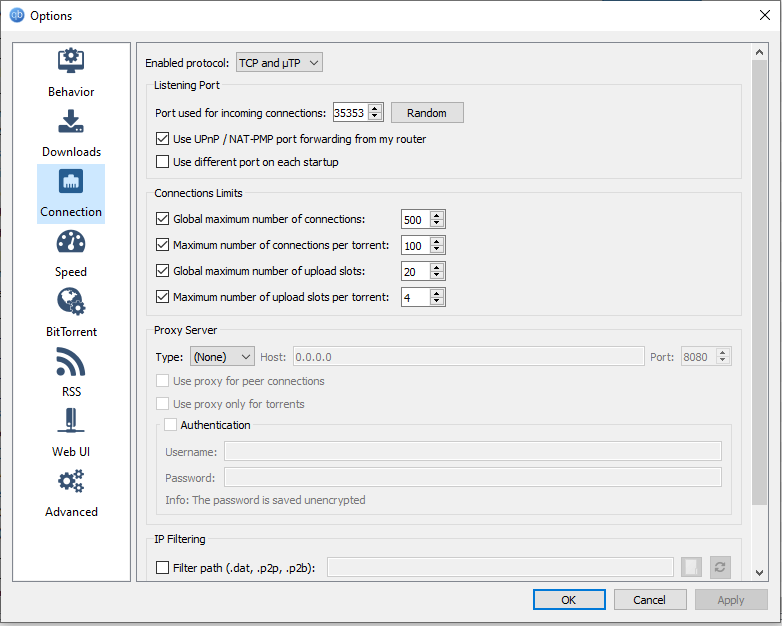Viewport: 782px width, 626px height.
Task: Decrease incoming port number
Action: (x=375, y=116)
